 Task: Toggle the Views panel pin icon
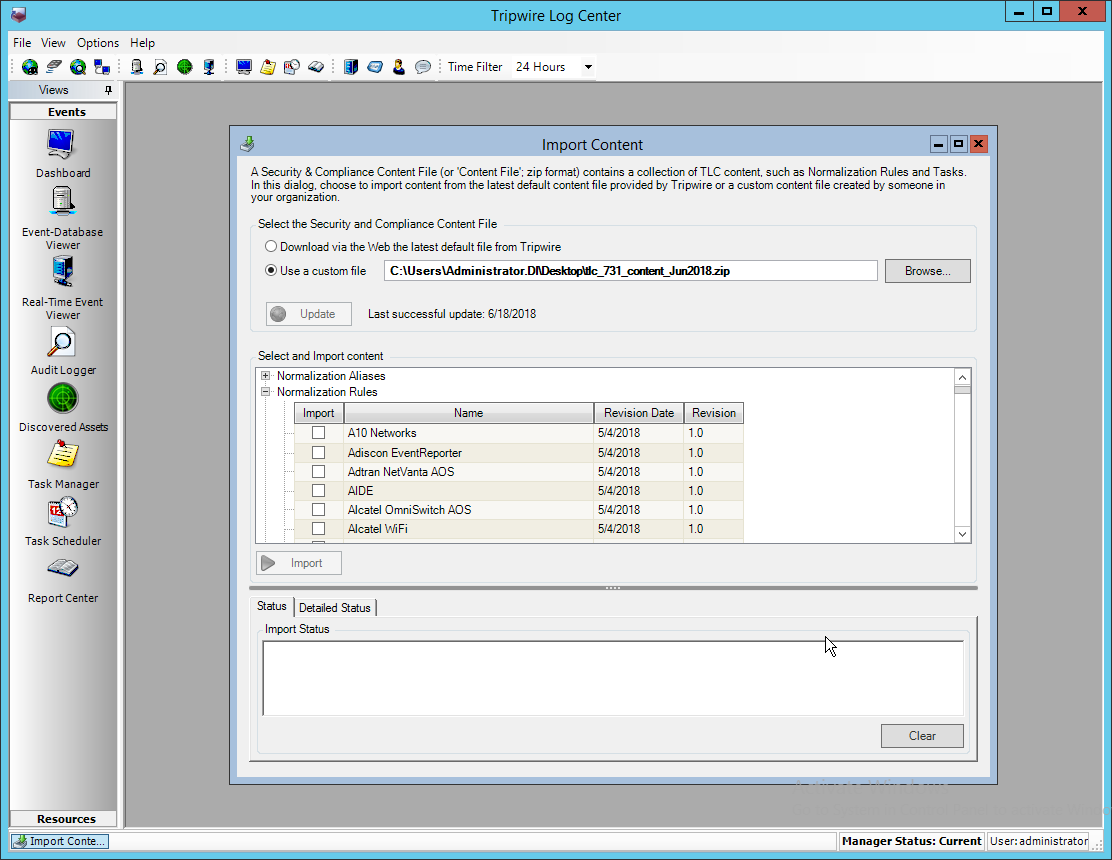coord(108,90)
